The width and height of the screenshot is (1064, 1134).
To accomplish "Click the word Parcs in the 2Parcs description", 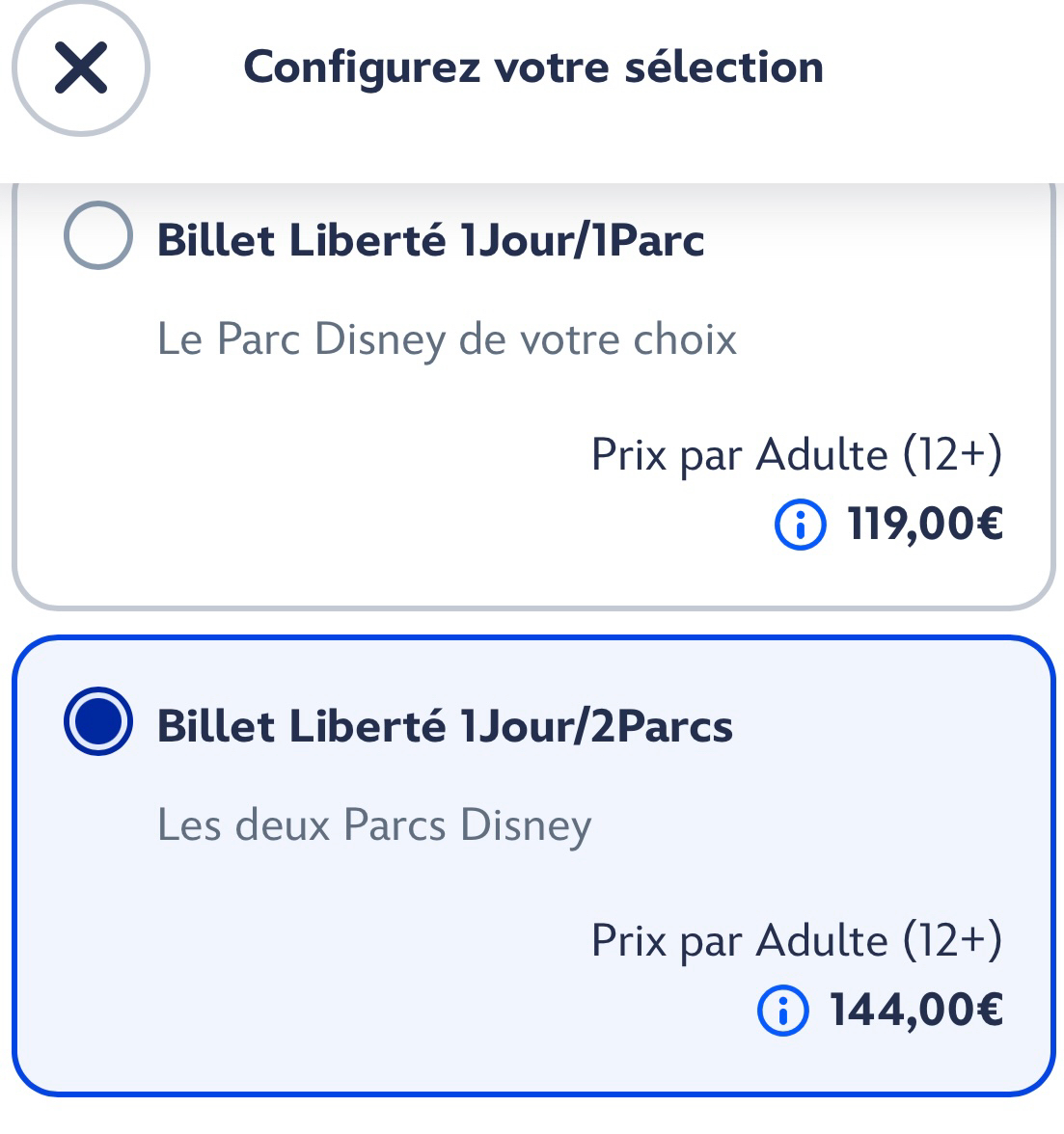I will [x=395, y=825].
